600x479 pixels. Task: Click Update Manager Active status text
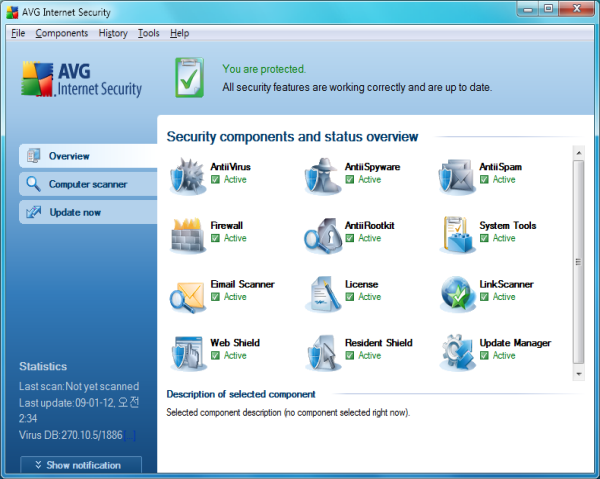[504, 355]
